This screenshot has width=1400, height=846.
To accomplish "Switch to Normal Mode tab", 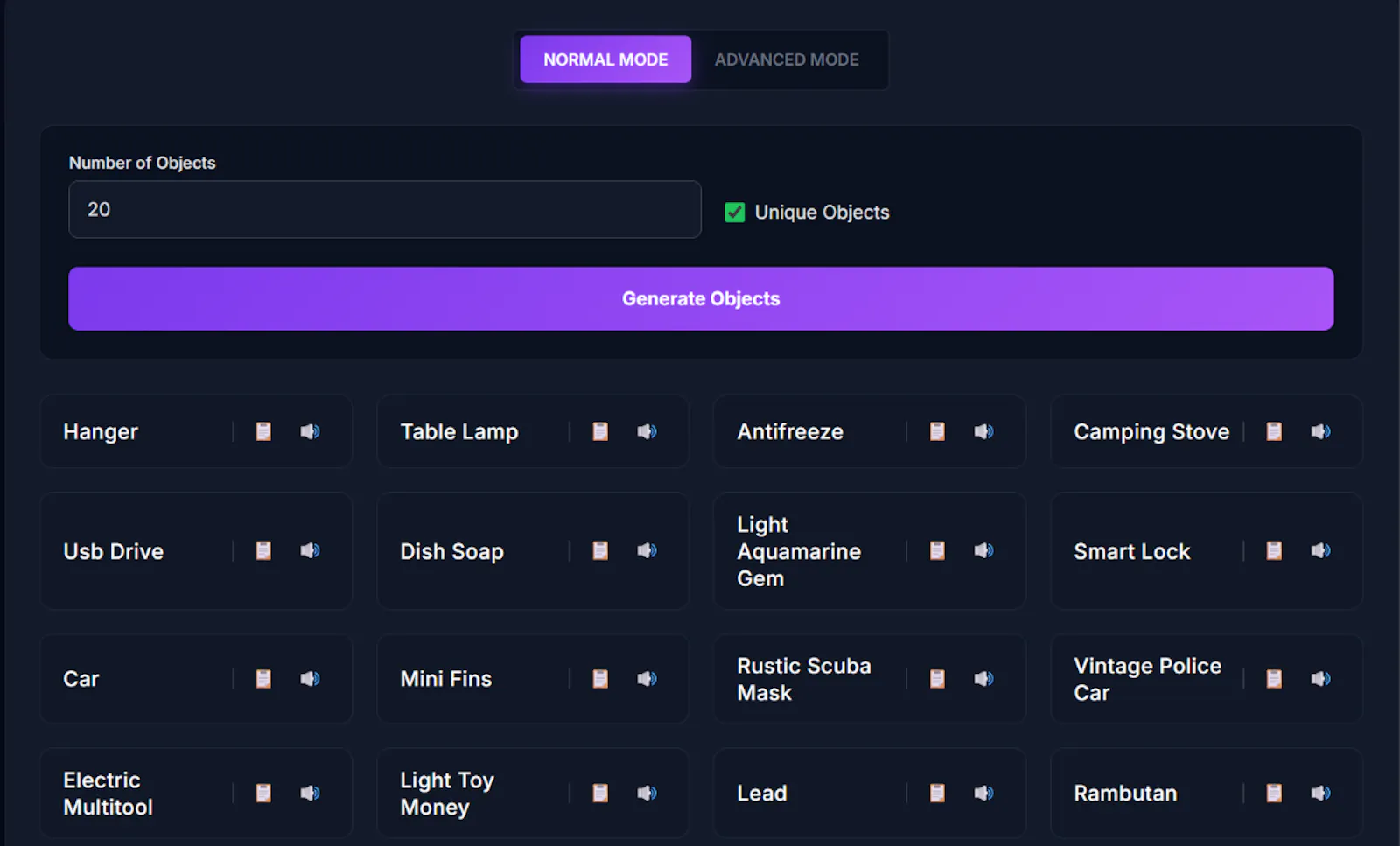I will tap(605, 59).
